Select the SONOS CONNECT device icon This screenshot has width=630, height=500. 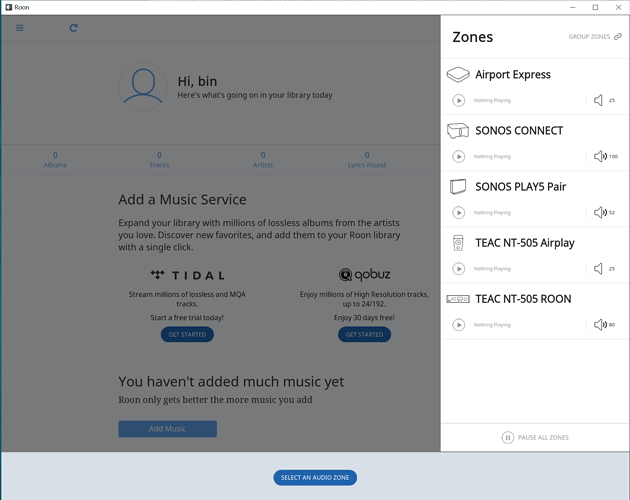458,131
